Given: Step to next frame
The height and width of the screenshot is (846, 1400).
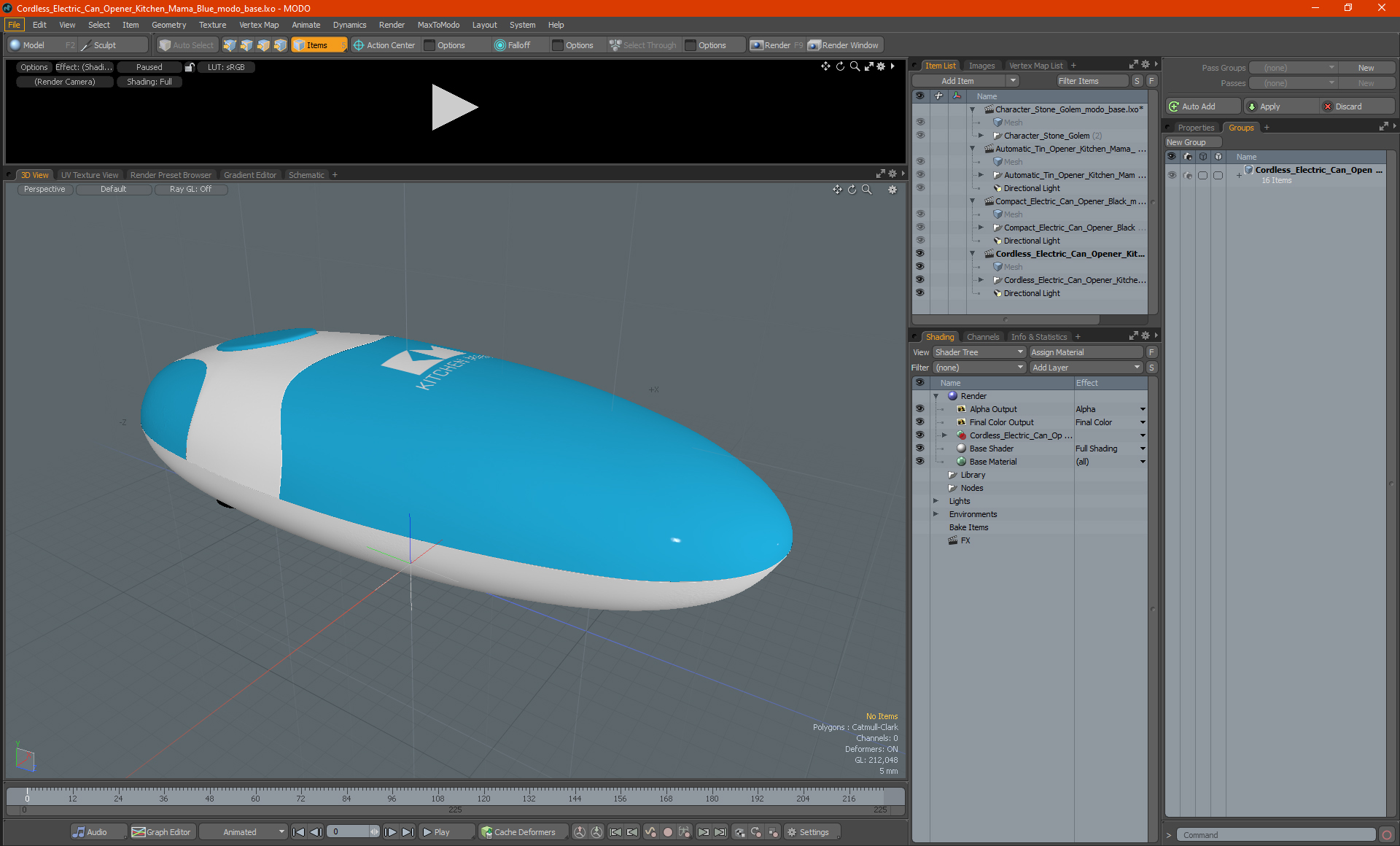Looking at the screenshot, I should [391, 832].
